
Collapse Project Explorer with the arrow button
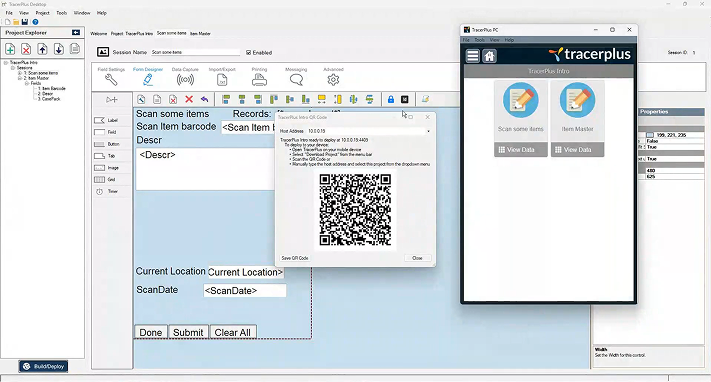[x=76, y=33]
